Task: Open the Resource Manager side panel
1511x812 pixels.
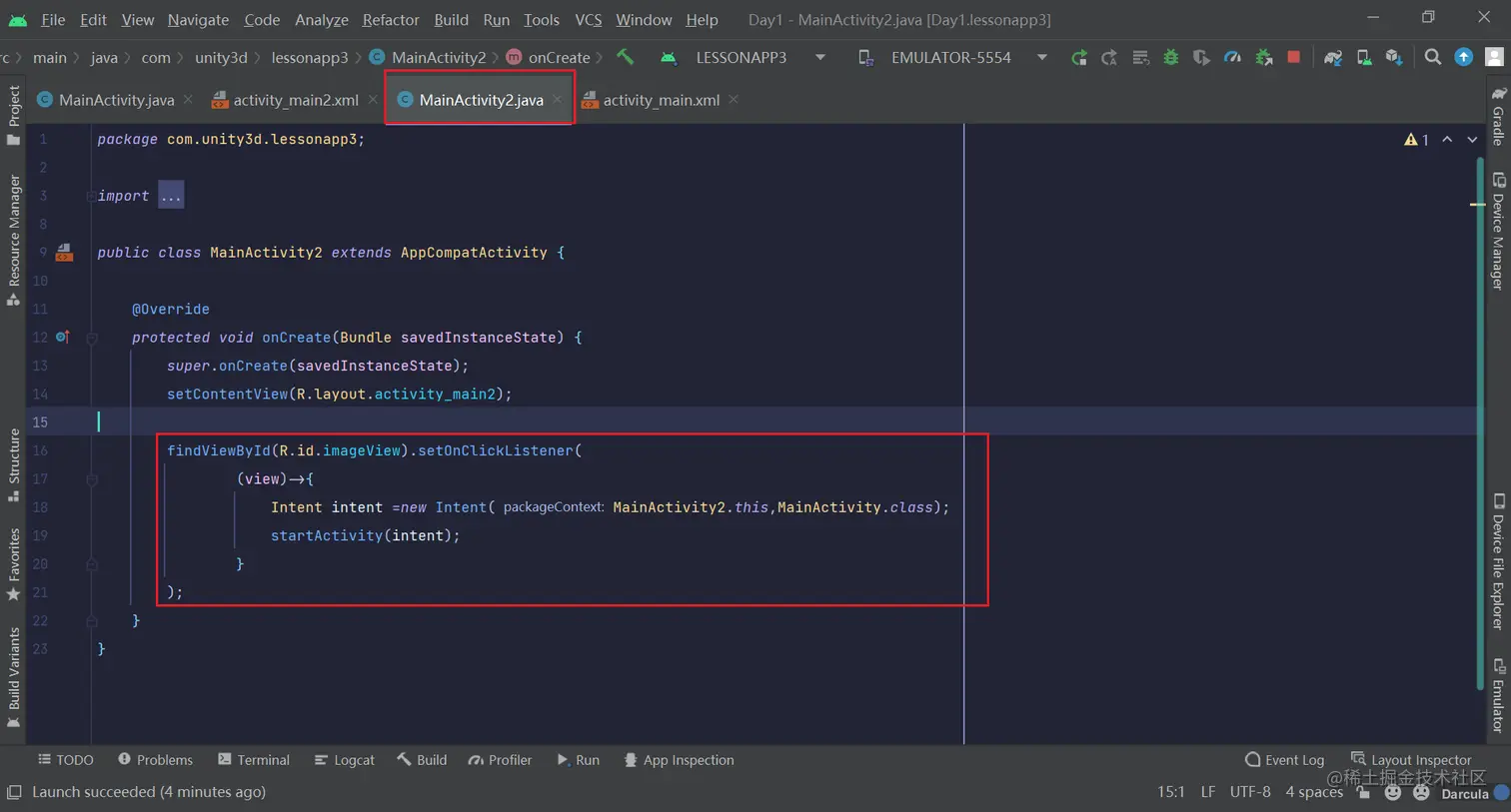Action: click(x=14, y=240)
